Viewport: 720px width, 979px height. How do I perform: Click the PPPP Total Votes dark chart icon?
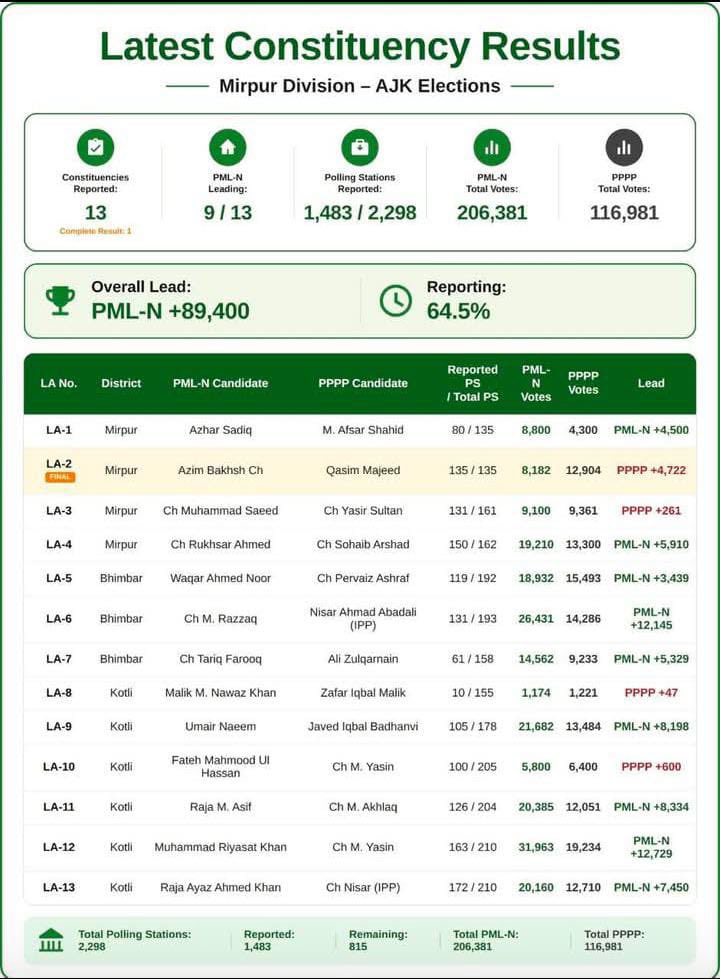tap(624, 147)
